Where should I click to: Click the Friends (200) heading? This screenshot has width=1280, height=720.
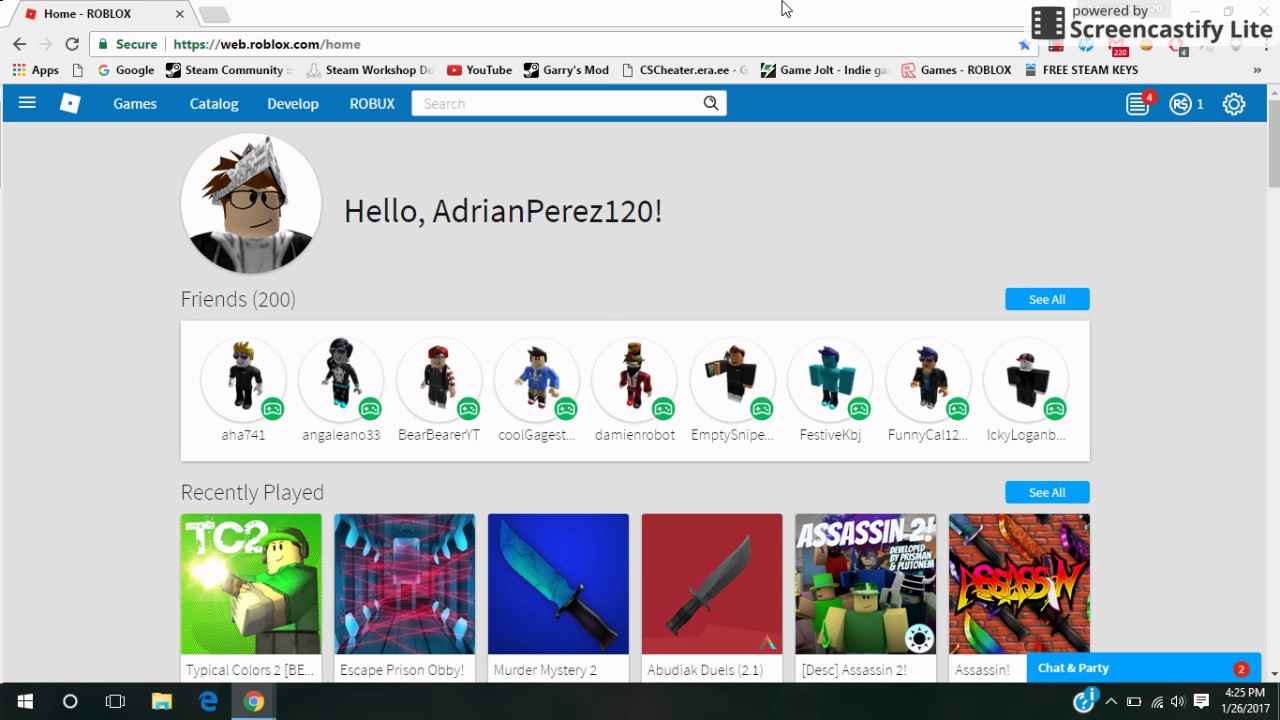(x=238, y=299)
